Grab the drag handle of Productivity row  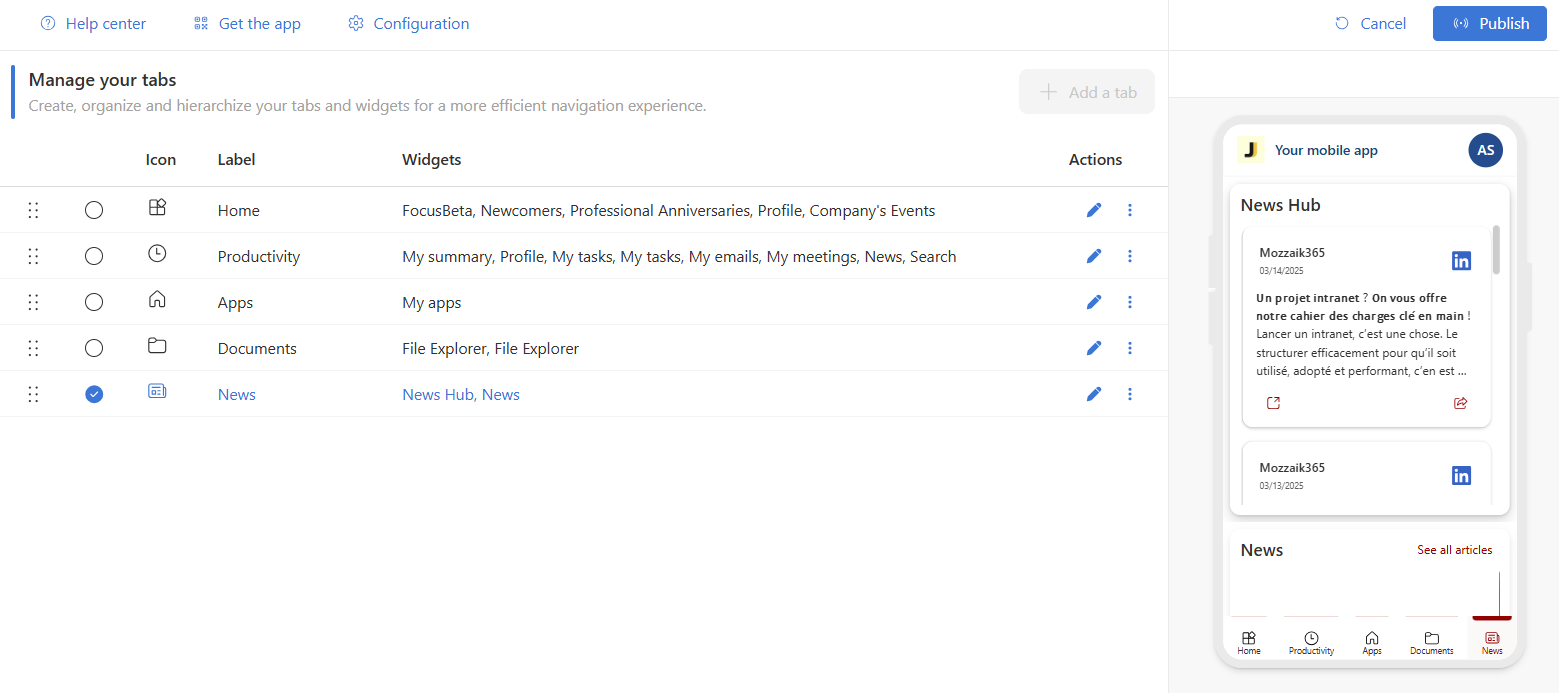[x=33, y=256]
